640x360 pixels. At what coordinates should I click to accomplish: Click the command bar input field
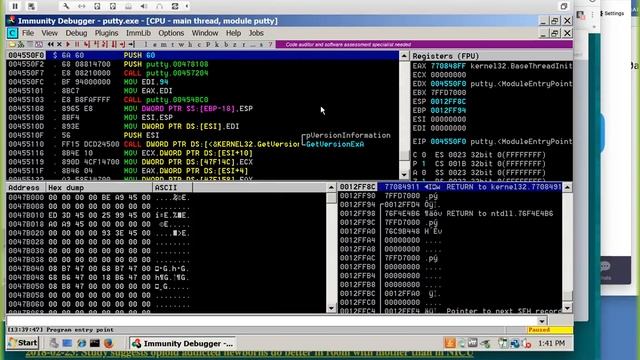[x=272, y=321]
